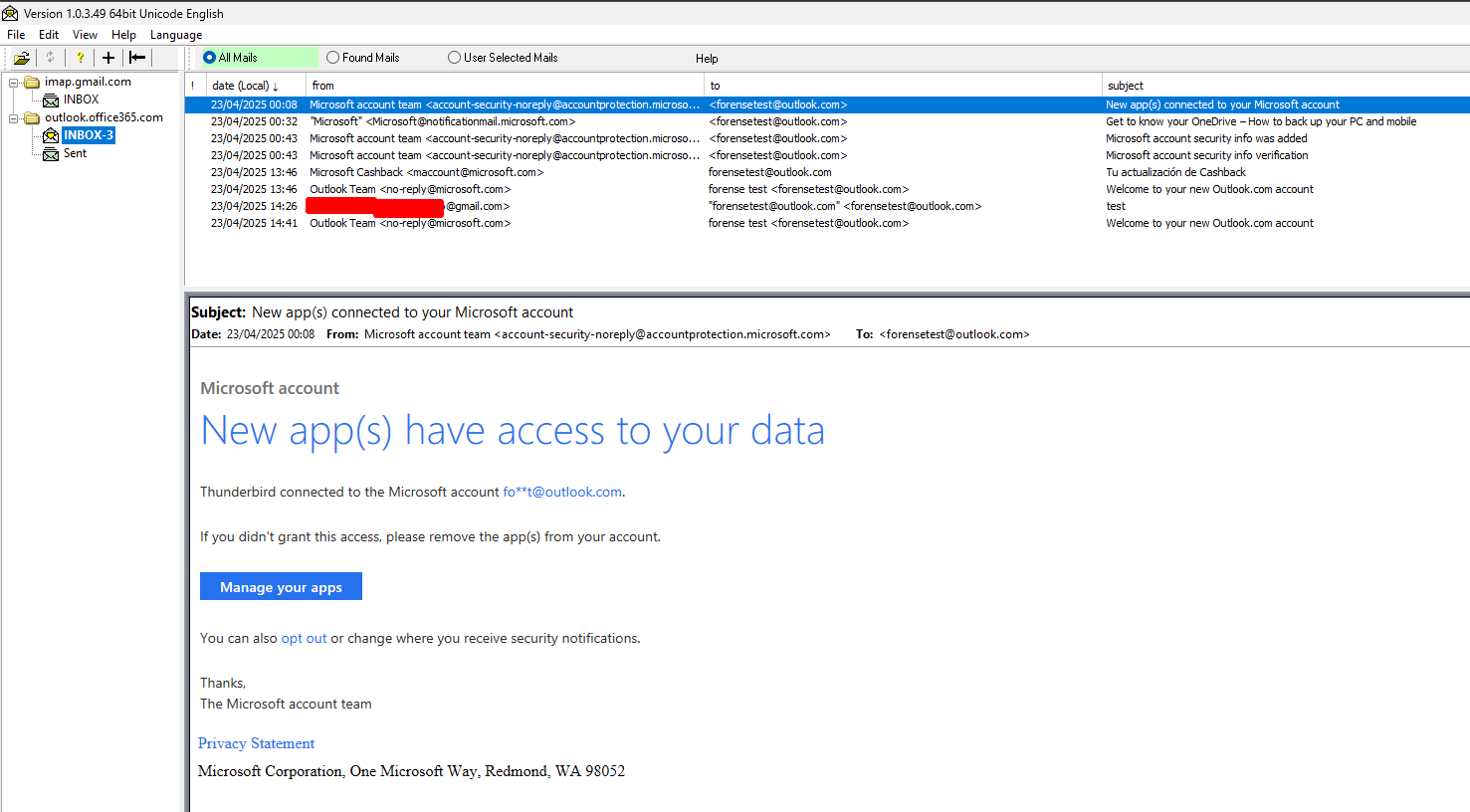1470x812 pixels.
Task: Open the fo**t@outlook.com link
Action: pos(562,492)
